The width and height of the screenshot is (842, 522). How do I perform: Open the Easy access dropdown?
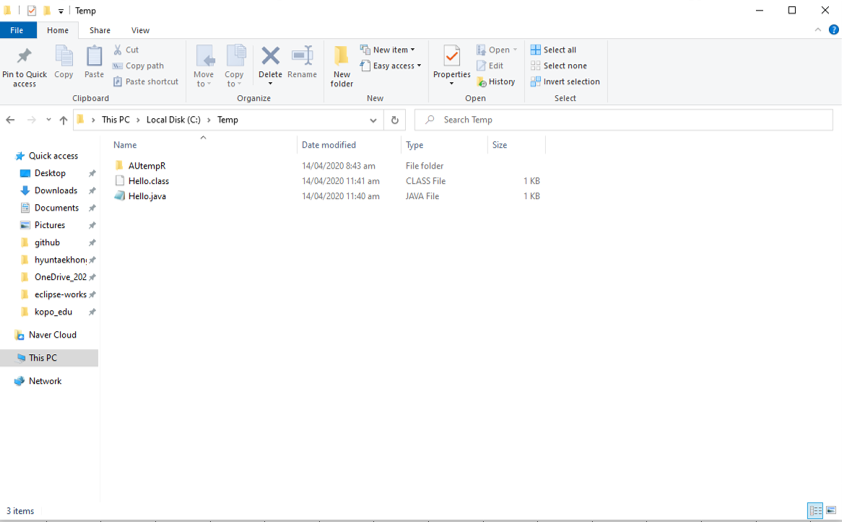[x=391, y=66]
